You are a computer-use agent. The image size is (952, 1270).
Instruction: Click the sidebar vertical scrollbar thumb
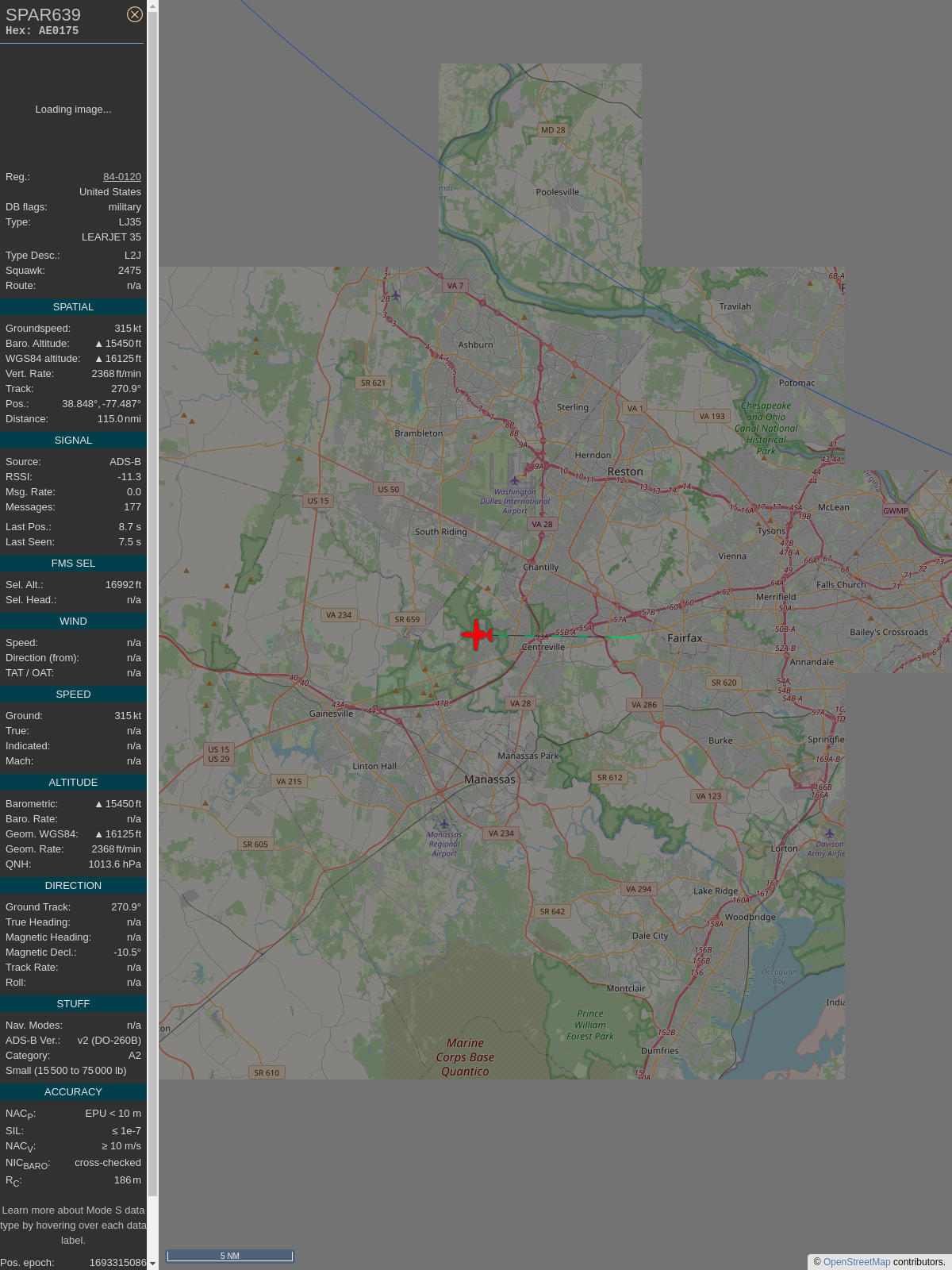(x=152, y=603)
